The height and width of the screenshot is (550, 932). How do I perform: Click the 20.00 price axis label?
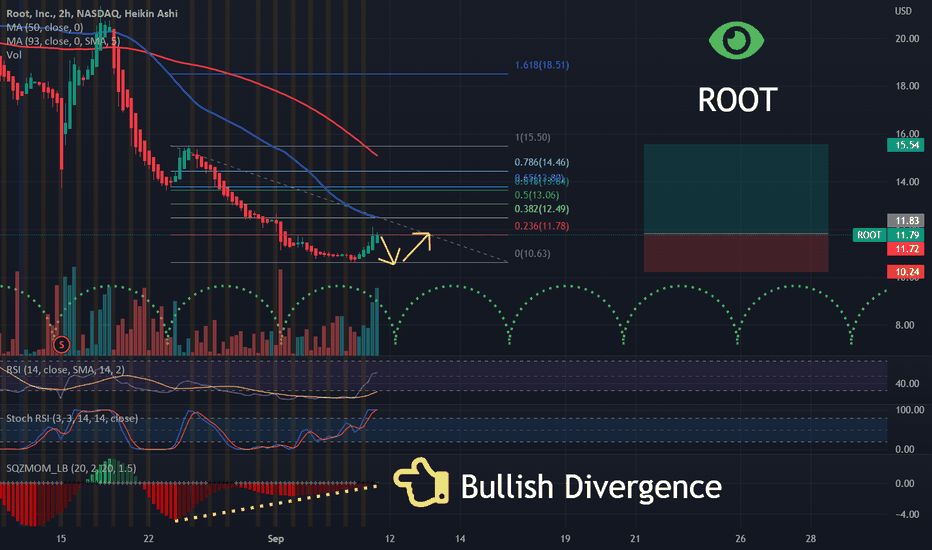click(907, 39)
